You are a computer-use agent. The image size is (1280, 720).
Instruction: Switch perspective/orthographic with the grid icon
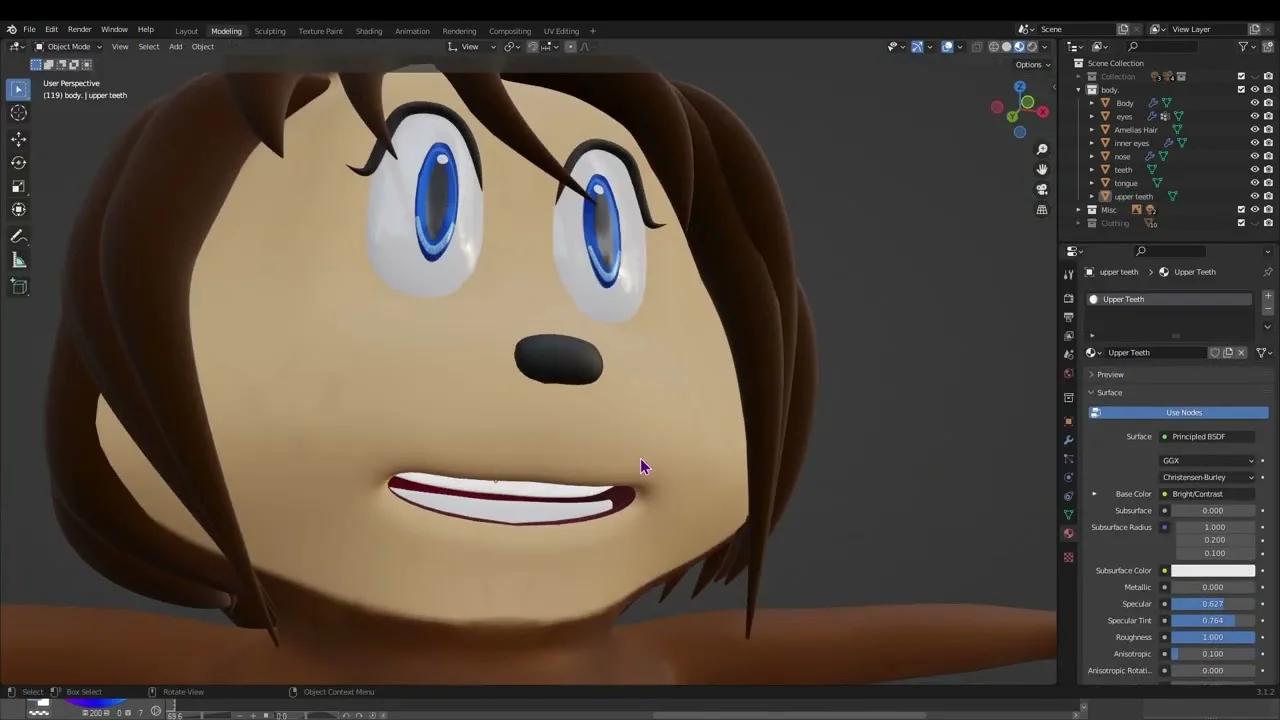pos(1042,210)
